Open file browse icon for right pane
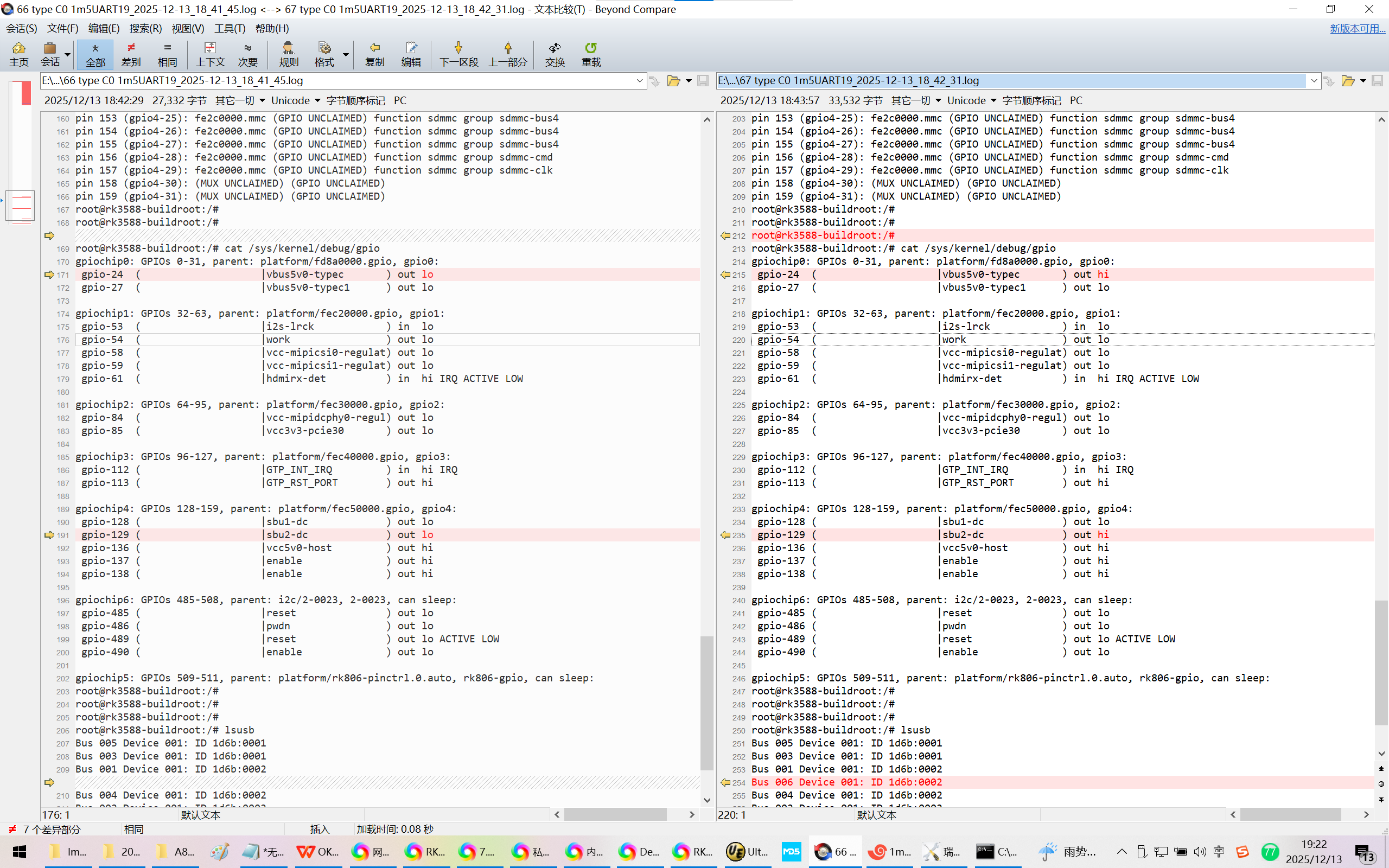 pyautogui.click(x=1347, y=81)
